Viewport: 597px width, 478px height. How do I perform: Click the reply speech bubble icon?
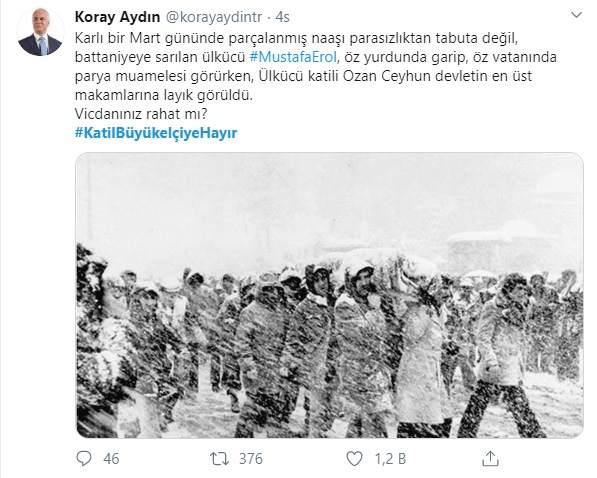[x=84, y=458]
